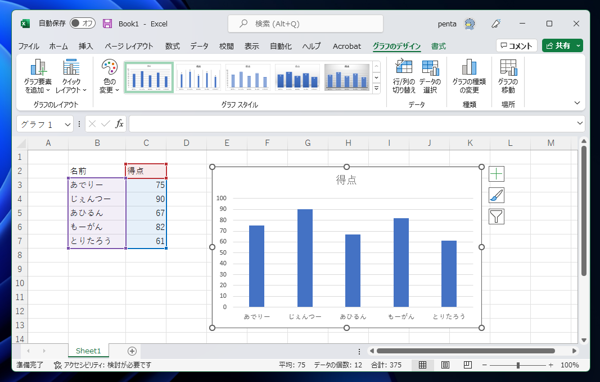This screenshot has height=382, width=600.
Task: Toggle the 自動保存 switch
Action: pyautogui.click(x=82, y=23)
